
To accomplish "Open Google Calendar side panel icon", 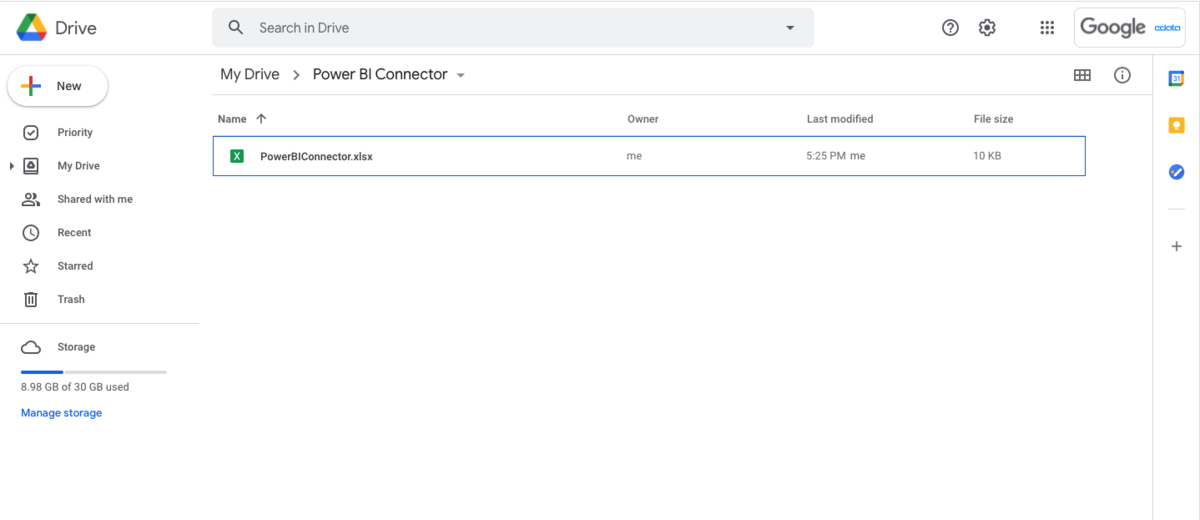I will [1177, 78].
